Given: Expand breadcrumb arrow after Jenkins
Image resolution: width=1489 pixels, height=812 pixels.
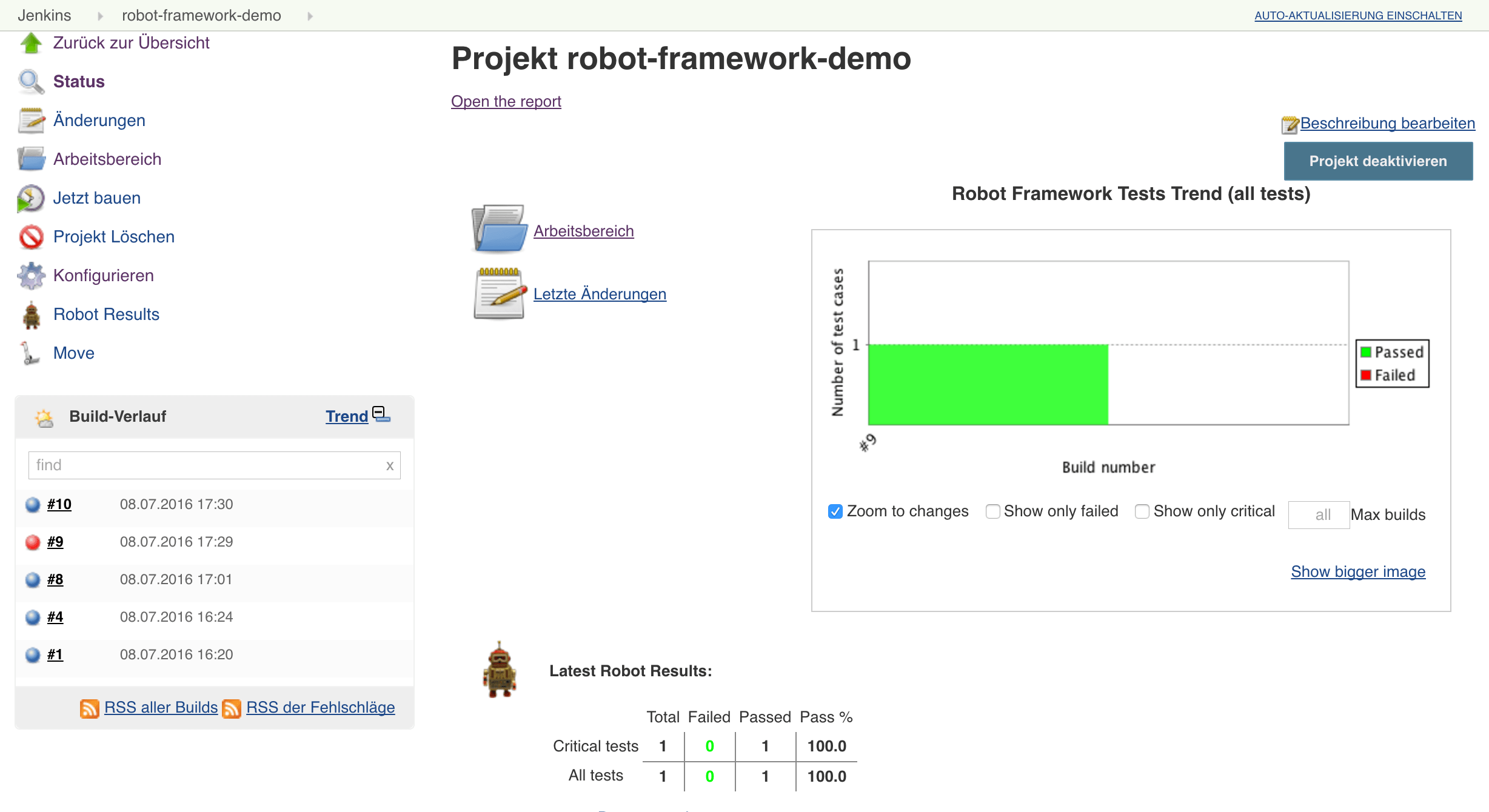Looking at the screenshot, I should click(x=100, y=16).
